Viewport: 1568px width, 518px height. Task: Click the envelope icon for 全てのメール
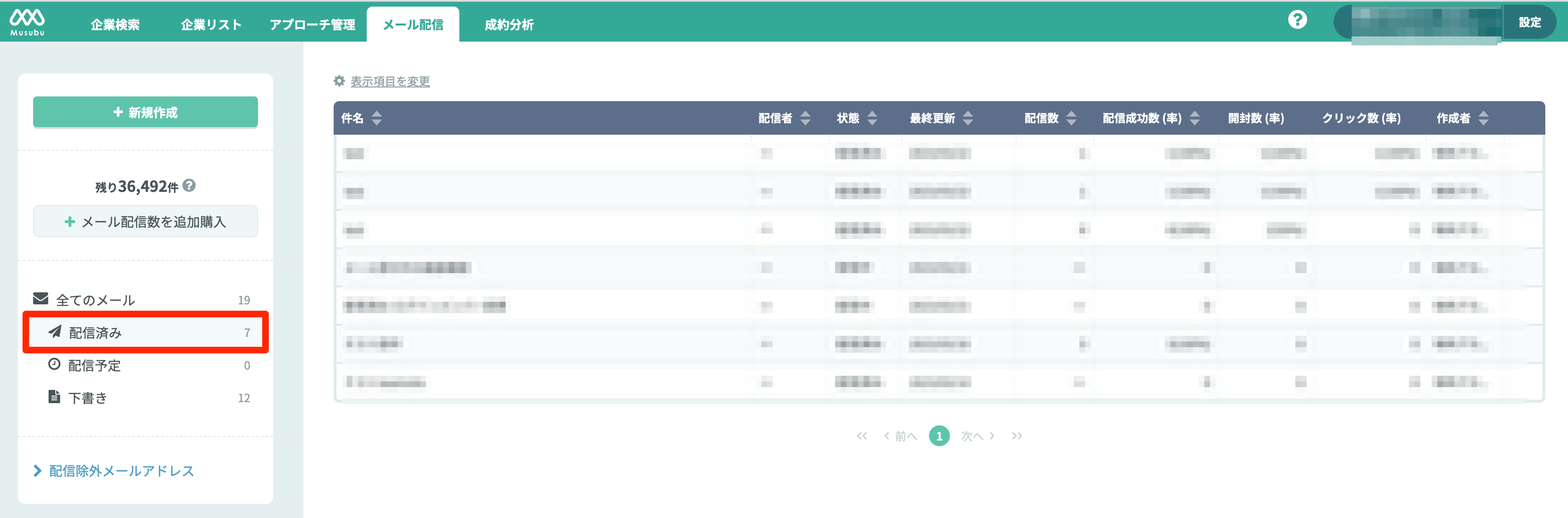click(41, 298)
